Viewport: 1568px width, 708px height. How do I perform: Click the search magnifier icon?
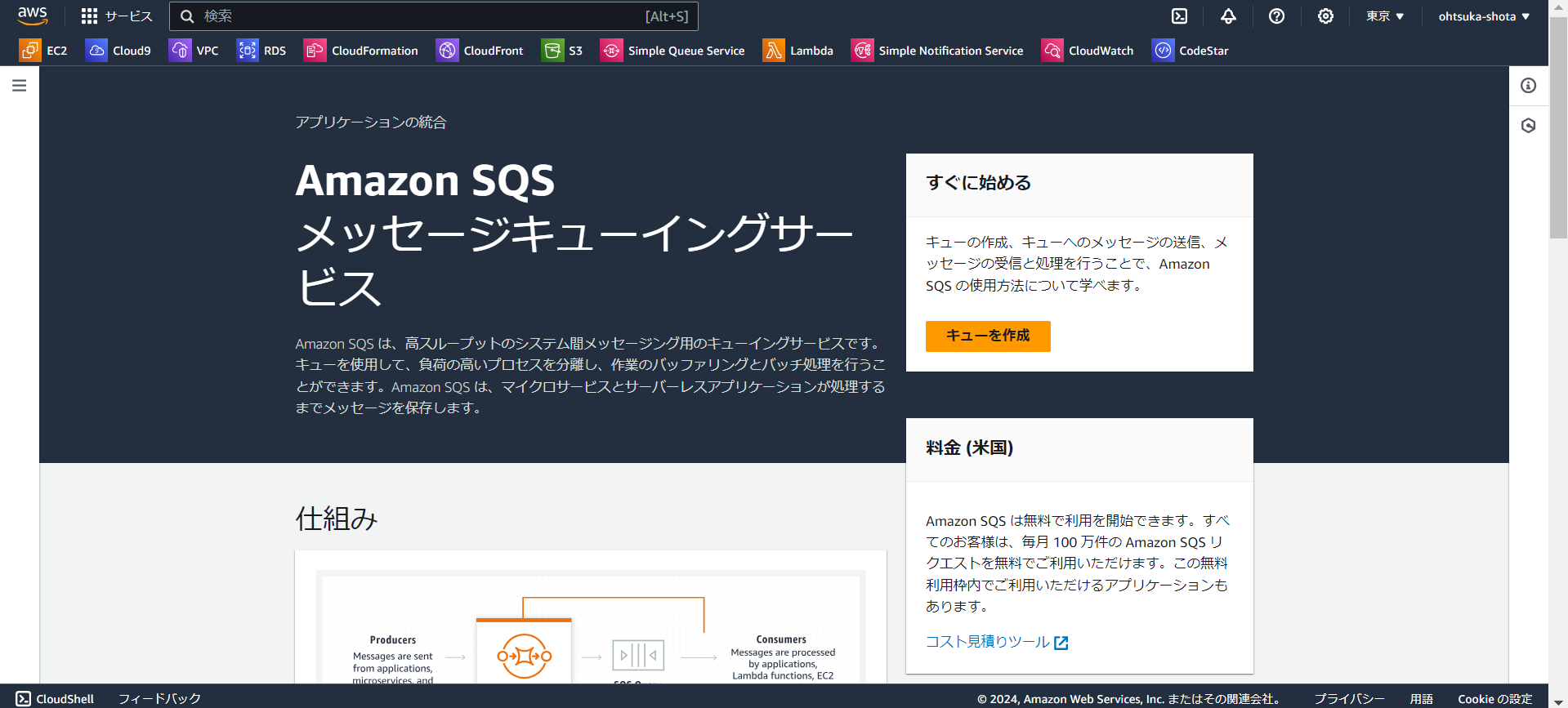click(x=187, y=16)
